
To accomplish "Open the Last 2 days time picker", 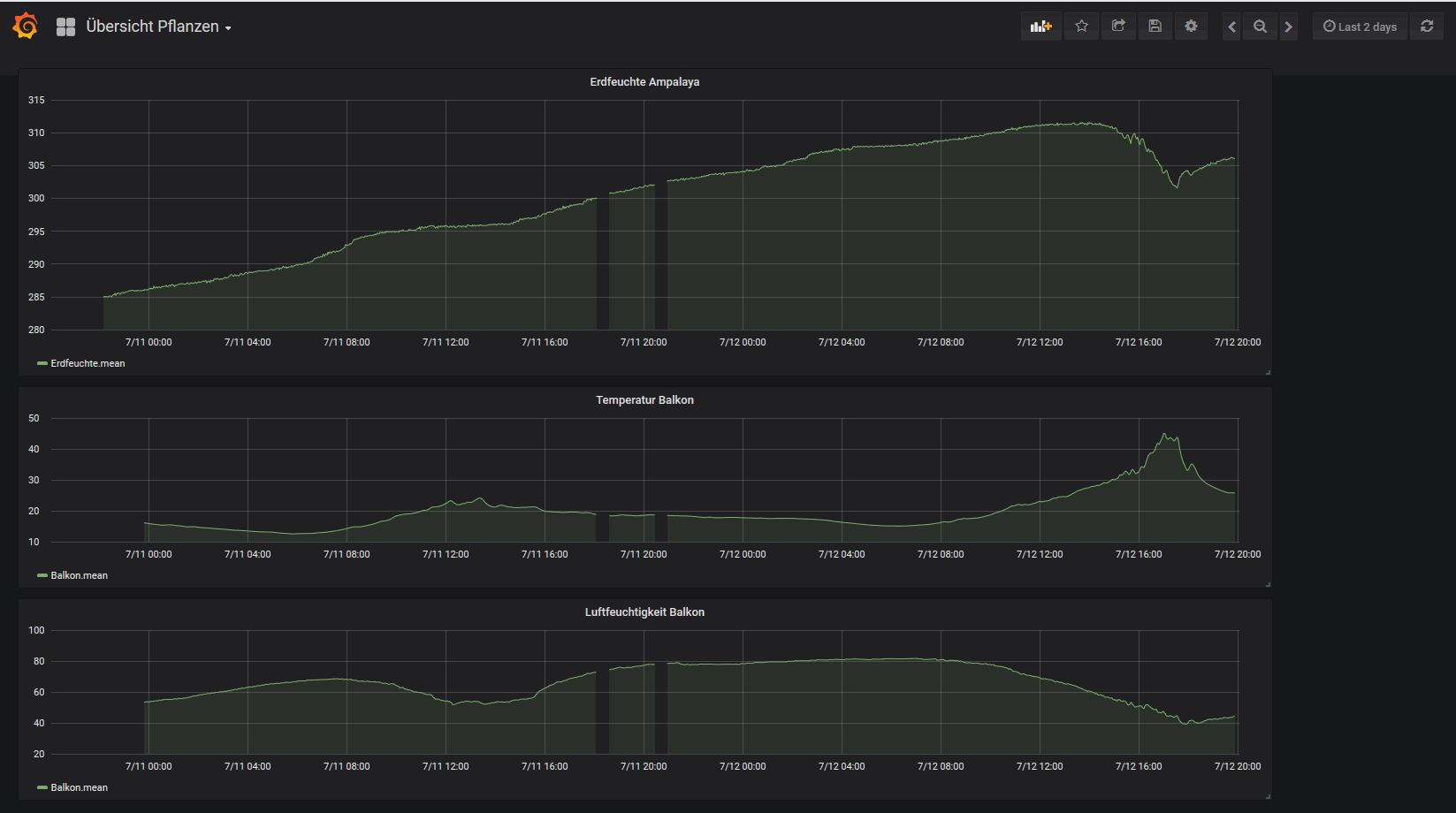I will pos(1360,27).
